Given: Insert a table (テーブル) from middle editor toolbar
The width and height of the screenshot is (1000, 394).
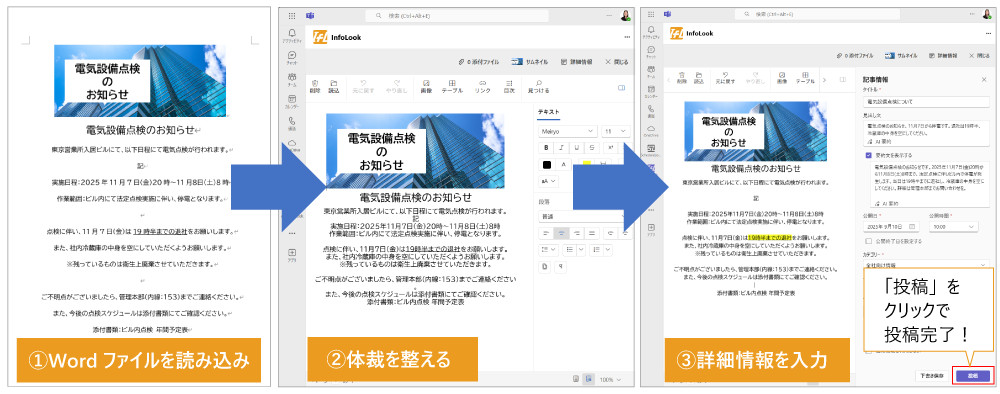Looking at the screenshot, I should coord(452,87).
